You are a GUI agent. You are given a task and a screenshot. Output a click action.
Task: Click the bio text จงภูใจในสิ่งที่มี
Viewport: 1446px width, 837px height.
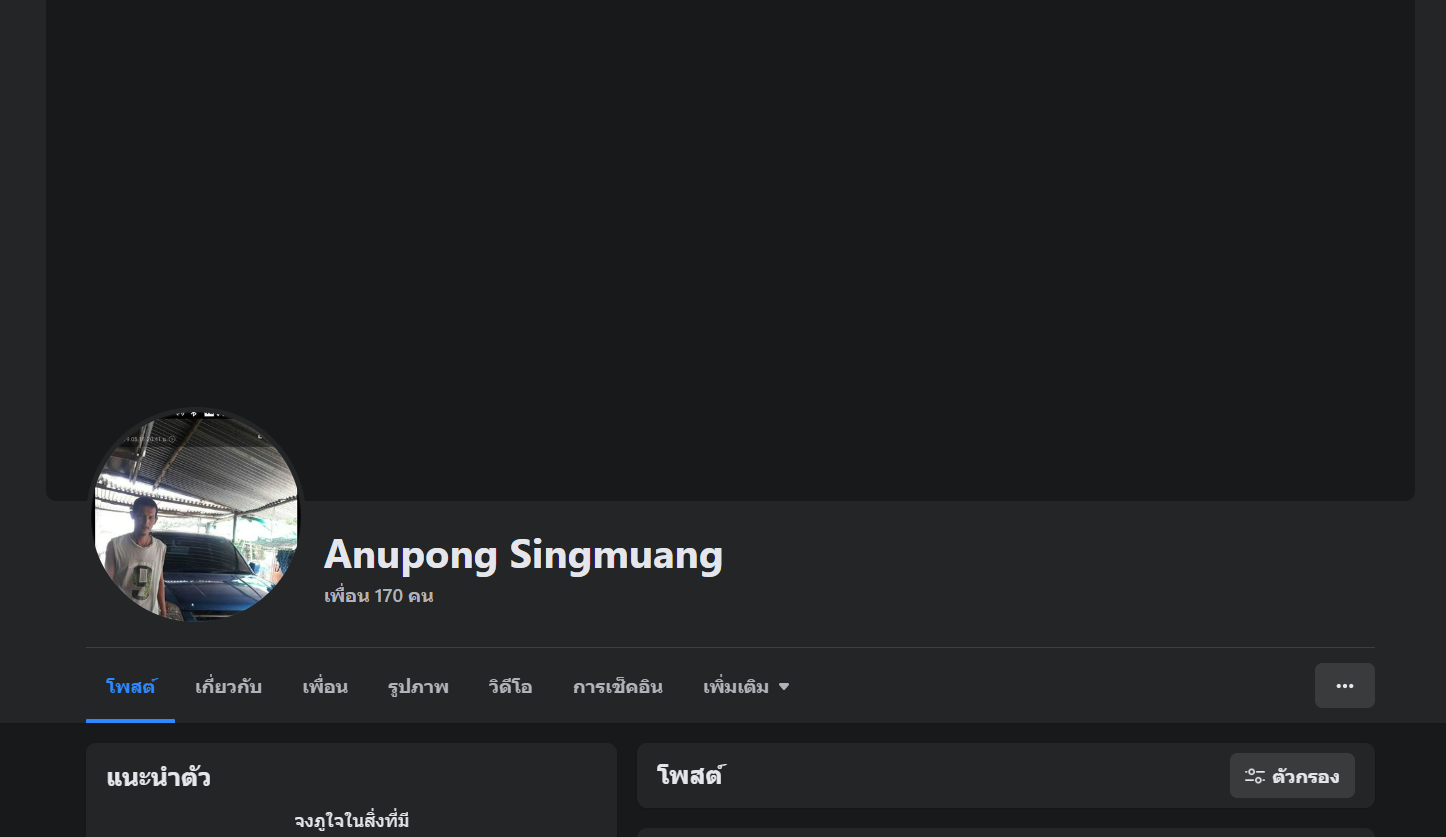click(351, 821)
